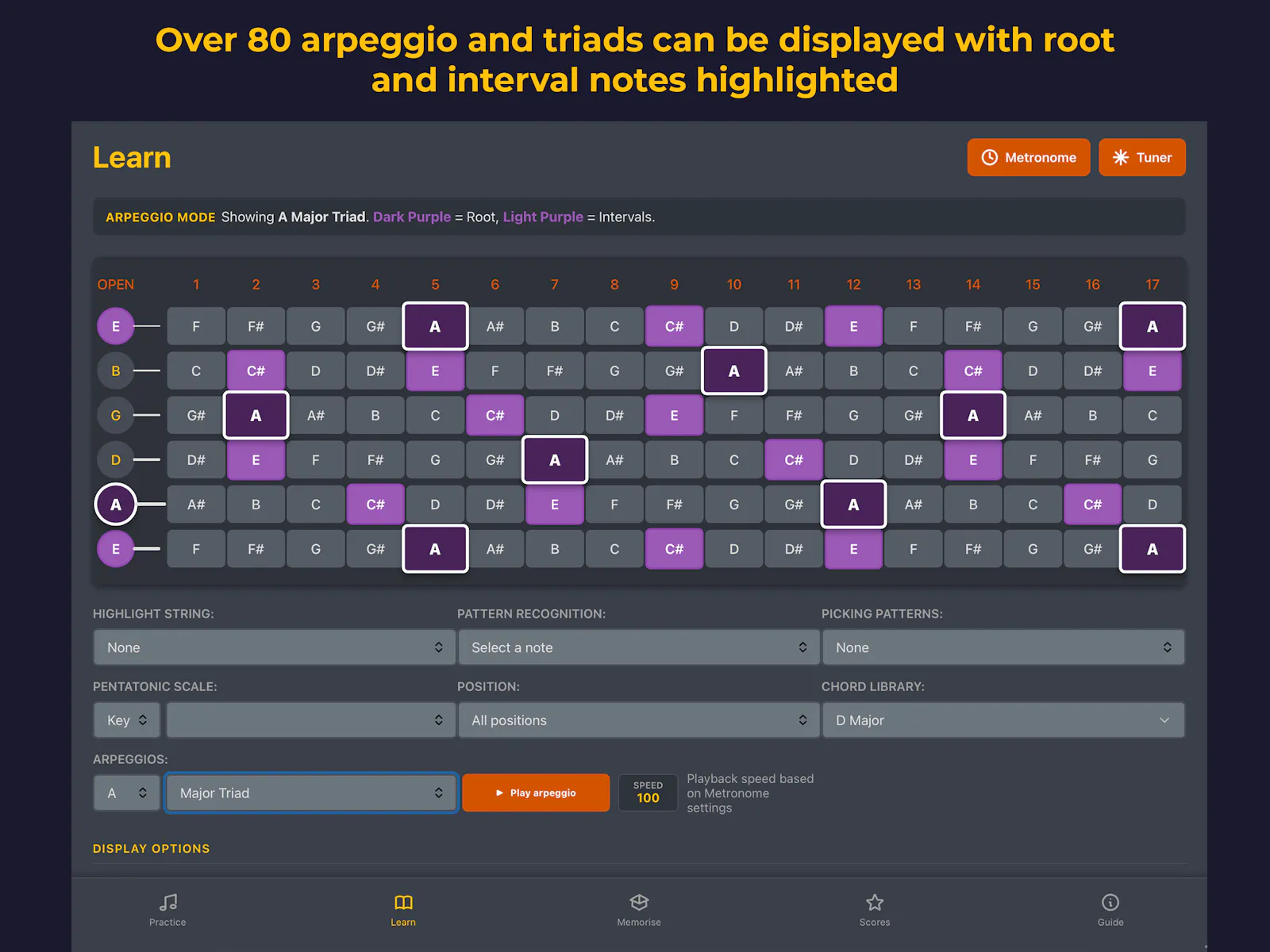This screenshot has height=952, width=1270.
Task: Click the open D string circle
Action: click(116, 459)
